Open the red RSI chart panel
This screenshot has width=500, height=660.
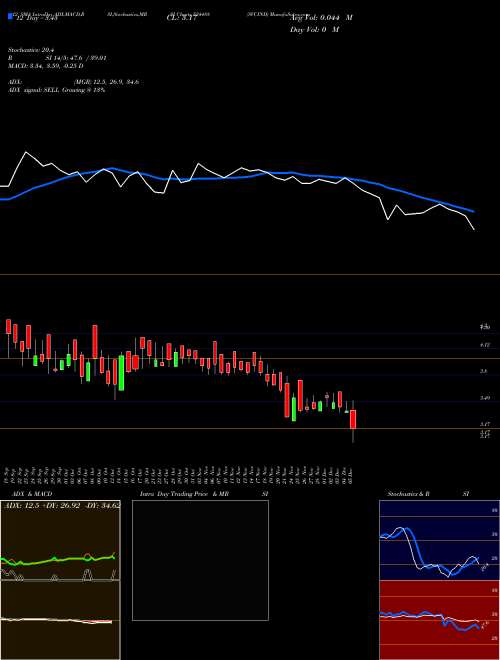439,620
